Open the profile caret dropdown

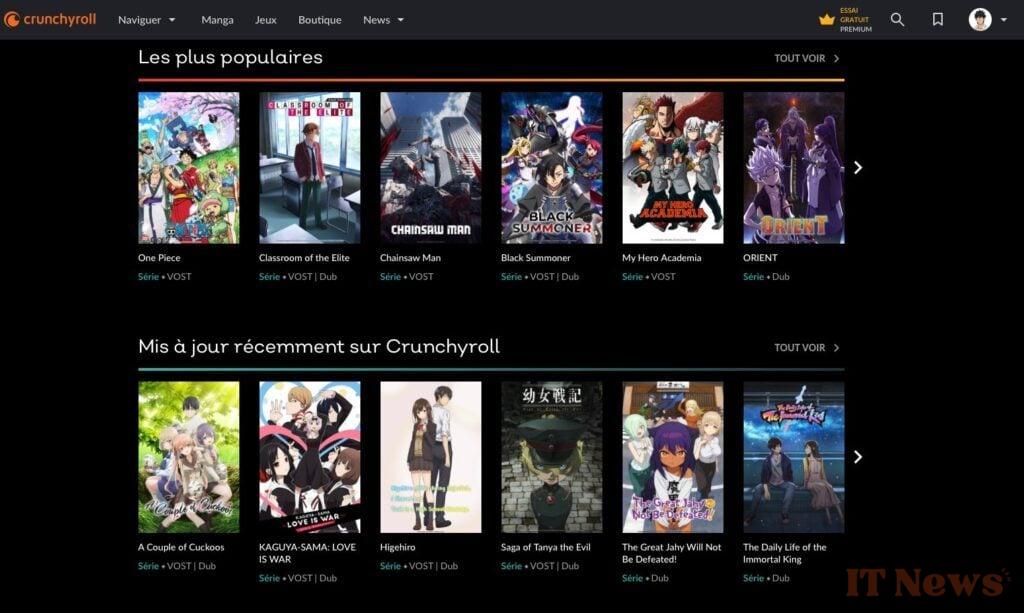click(1003, 19)
